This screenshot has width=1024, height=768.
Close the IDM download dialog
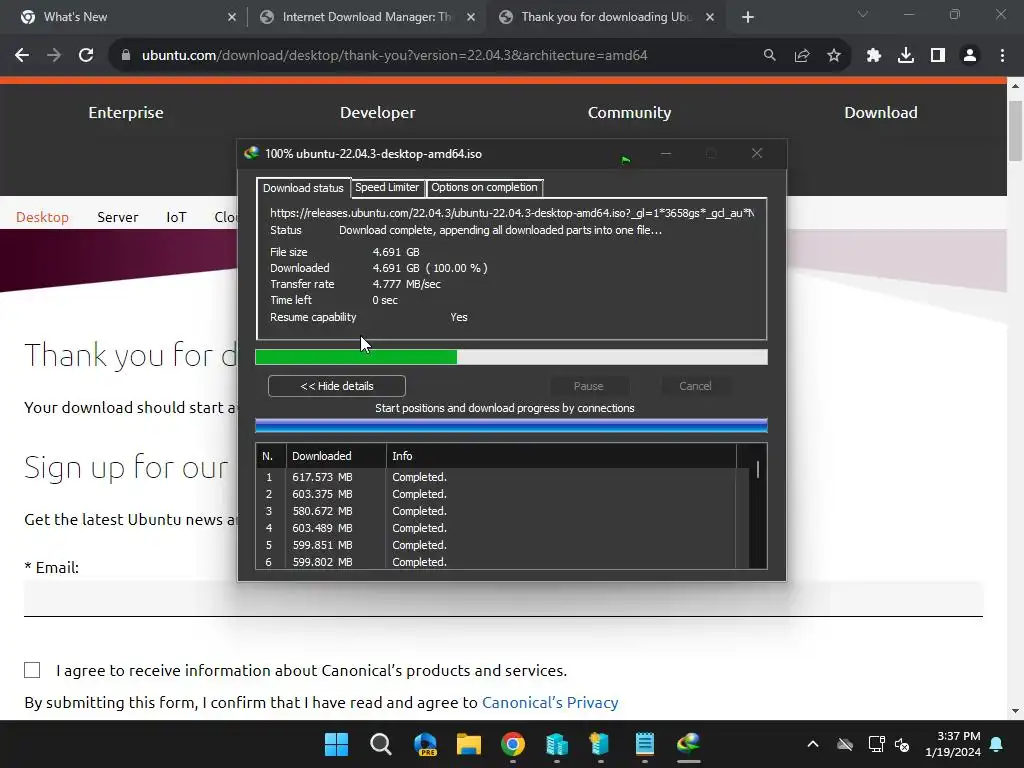(x=757, y=153)
